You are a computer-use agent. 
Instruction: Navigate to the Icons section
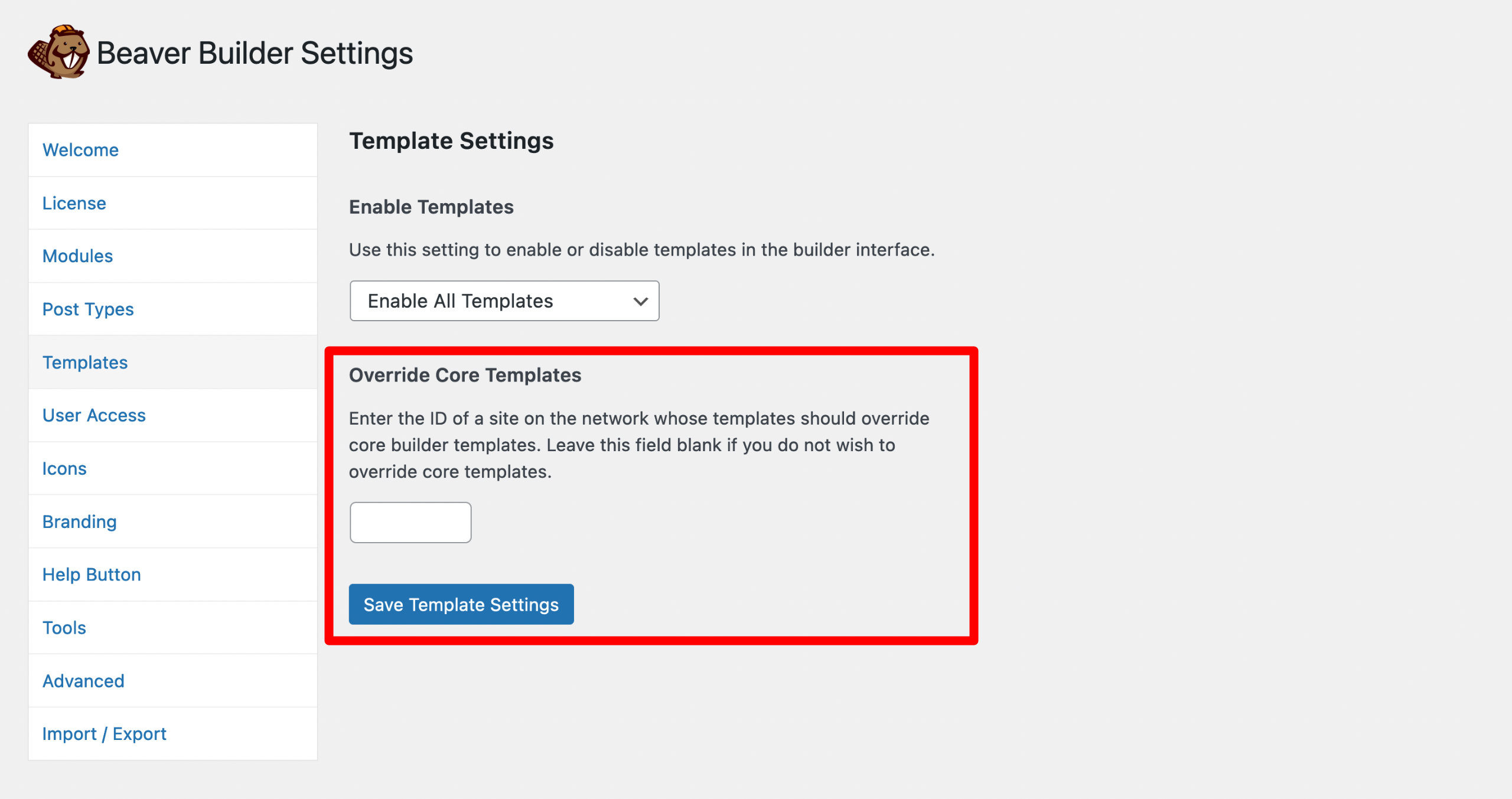coord(64,468)
